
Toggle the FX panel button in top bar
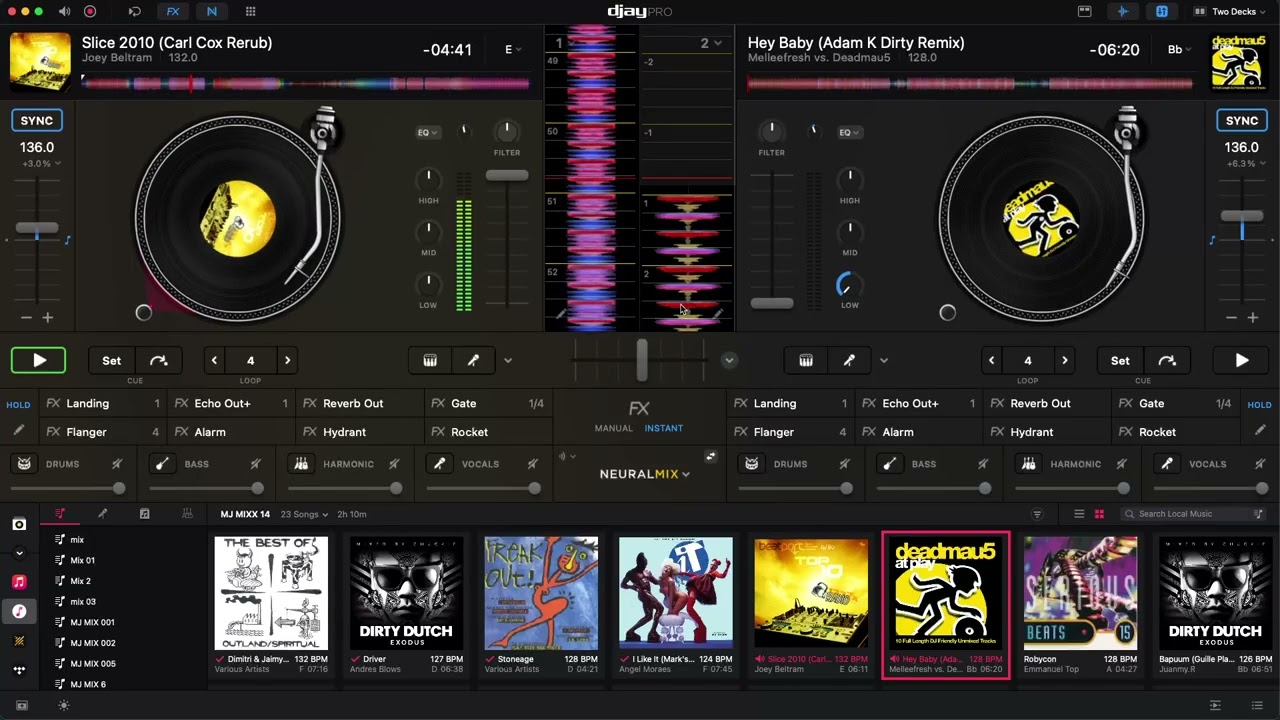coord(173,12)
